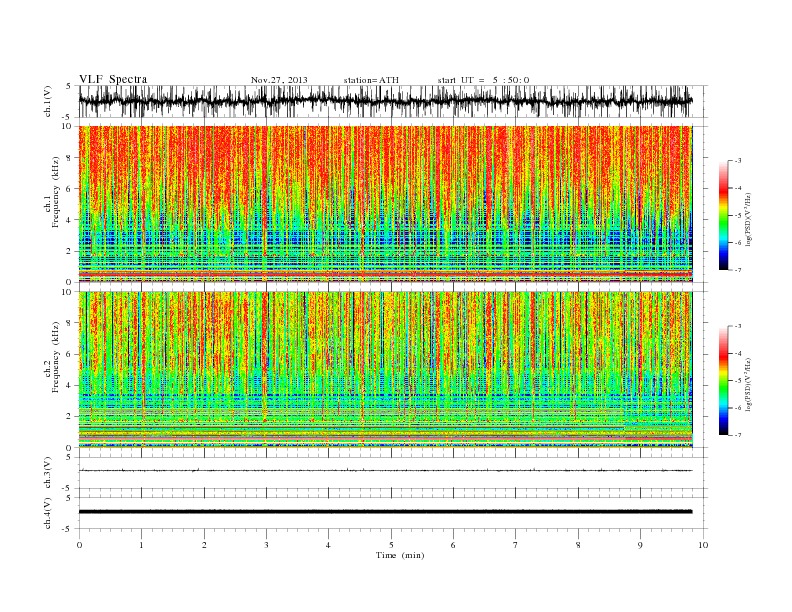Click inside the ch.1 spectrogram panel
The image size is (792, 612).
pyautogui.click(x=385, y=203)
